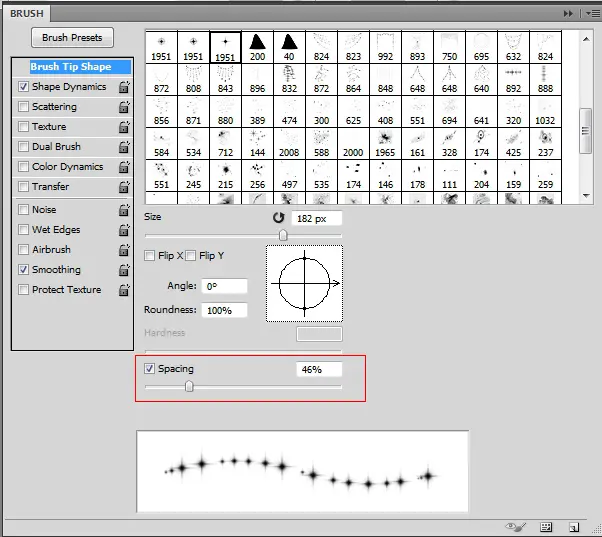Click lock icon next to Airbrush
This screenshot has height=537, width=602.
(124, 249)
